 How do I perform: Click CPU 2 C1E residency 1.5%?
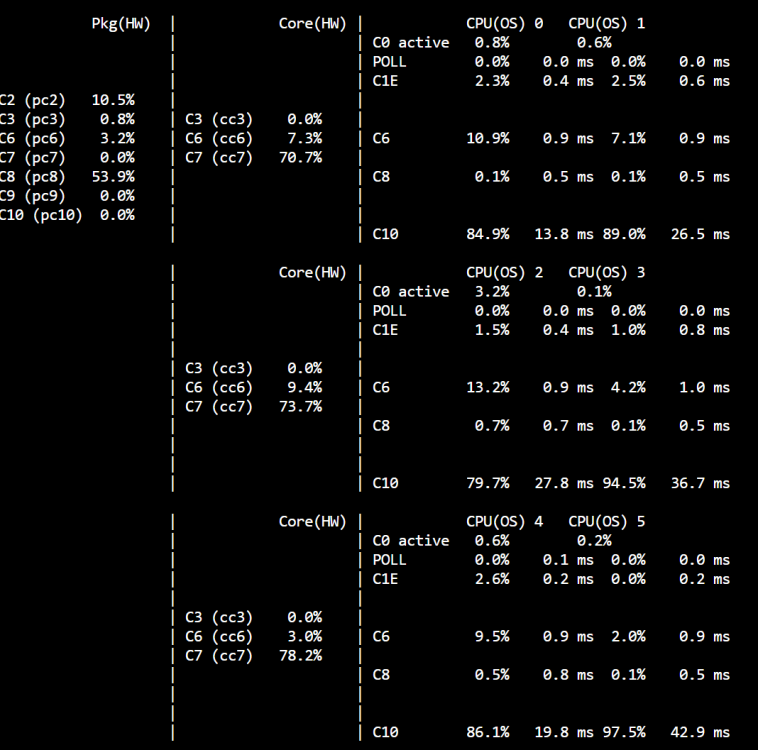(492, 330)
